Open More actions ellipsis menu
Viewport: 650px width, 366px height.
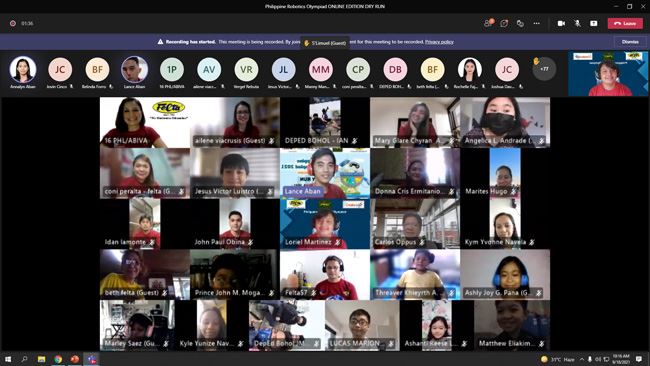(x=536, y=23)
